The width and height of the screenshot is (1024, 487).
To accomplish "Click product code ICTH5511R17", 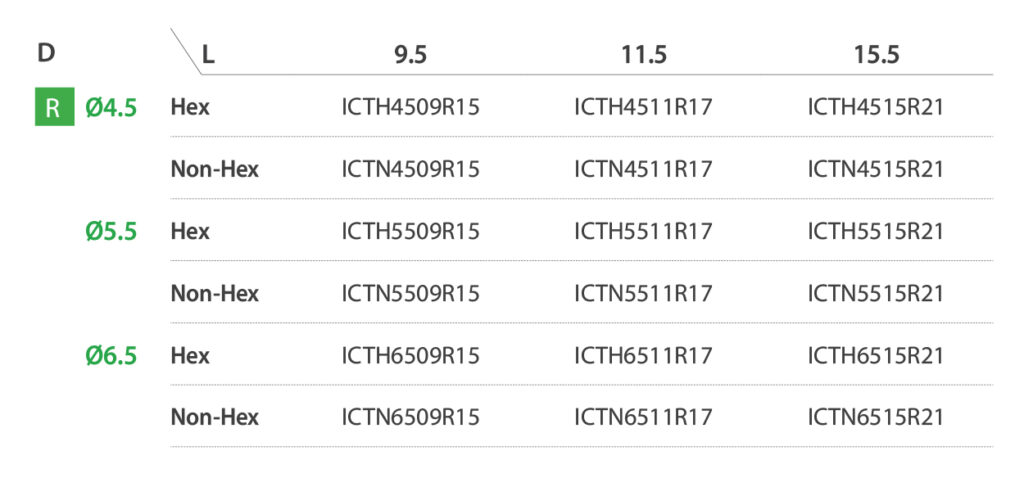I will point(643,232).
